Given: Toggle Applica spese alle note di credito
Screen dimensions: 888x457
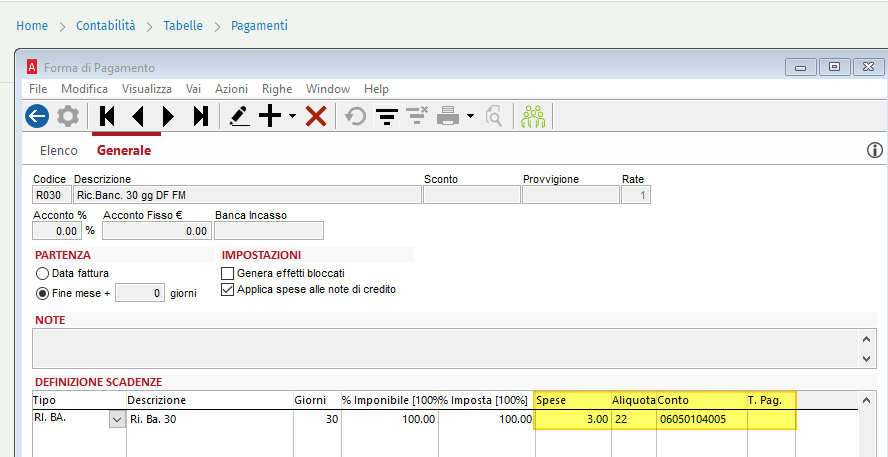Looking at the screenshot, I should tap(227, 290).
